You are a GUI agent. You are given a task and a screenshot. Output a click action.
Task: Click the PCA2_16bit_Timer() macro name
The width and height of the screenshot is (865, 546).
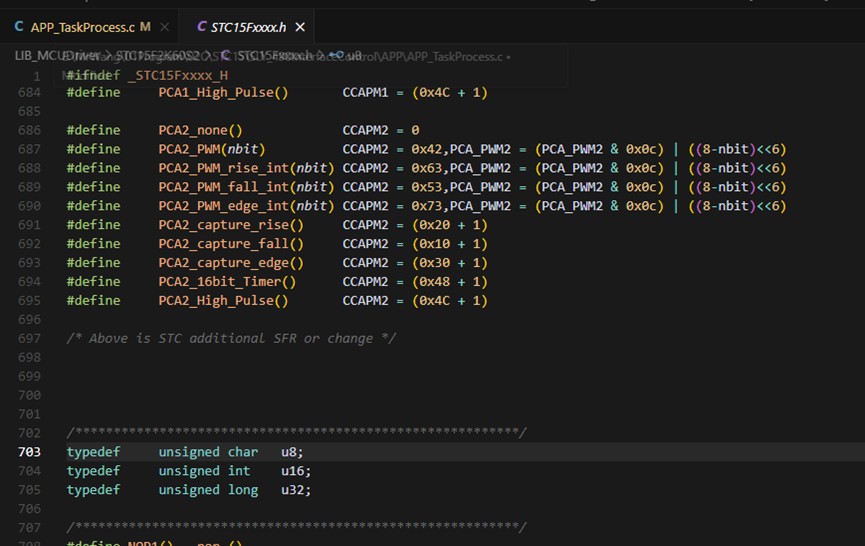[227, 282]
